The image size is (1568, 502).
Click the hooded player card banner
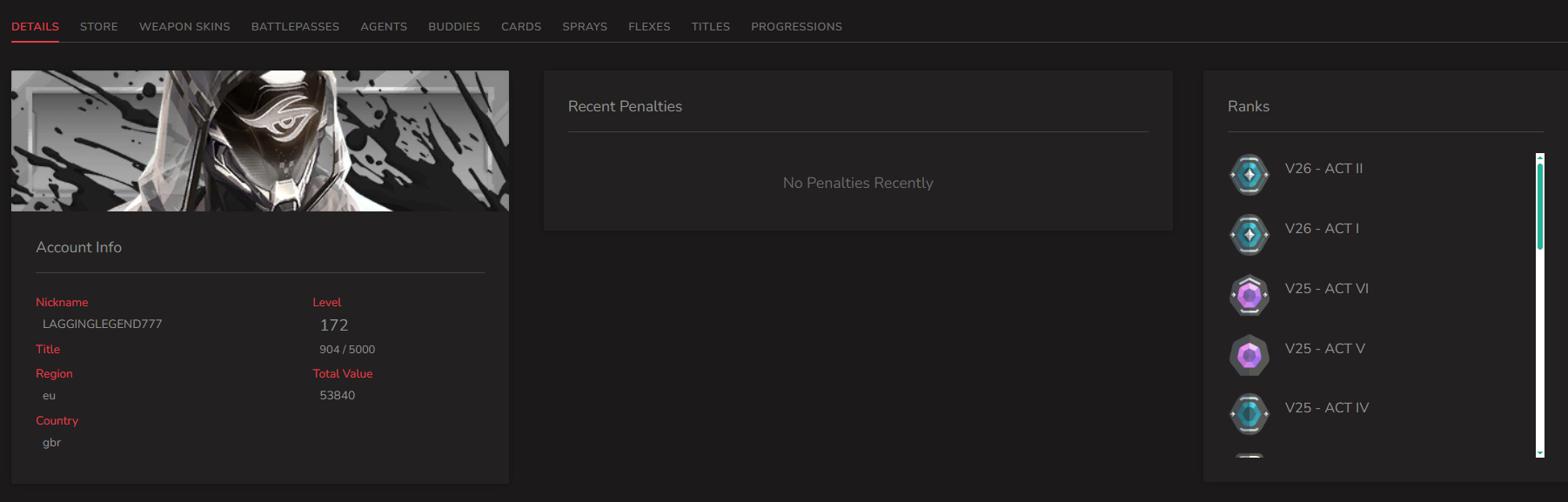pyautogui.click(x=260, y=141)
